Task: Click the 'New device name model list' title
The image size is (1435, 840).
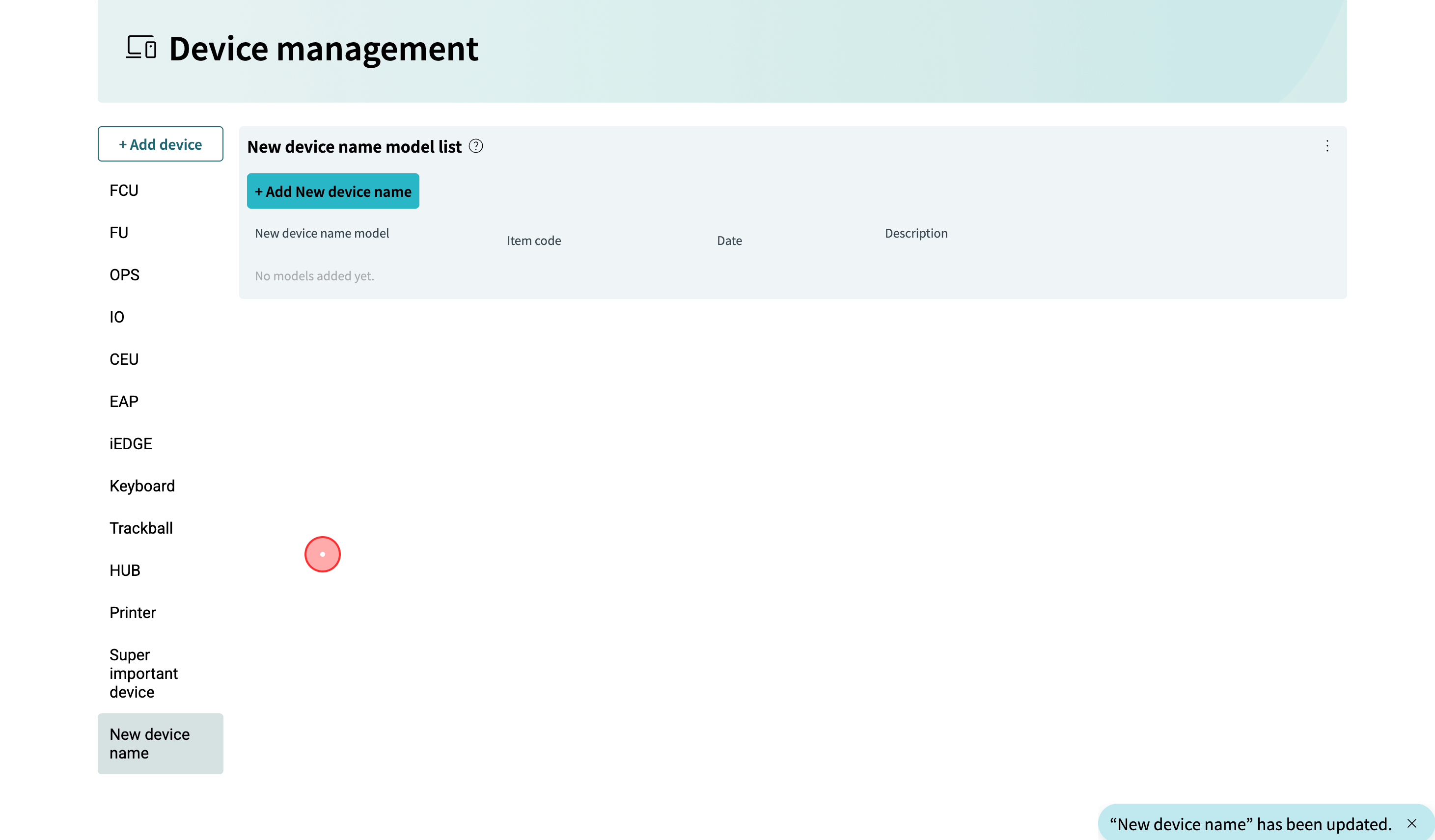Action: tap(354, 146)
